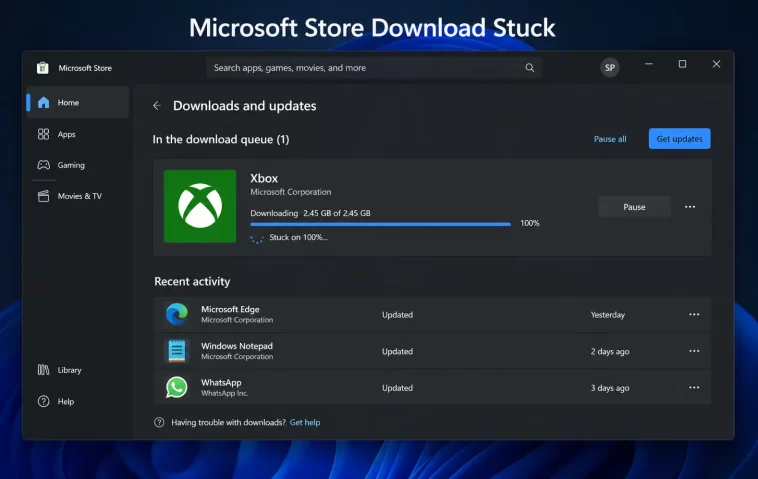
Task: Go back using the back arrow
Action: (157, 105)
